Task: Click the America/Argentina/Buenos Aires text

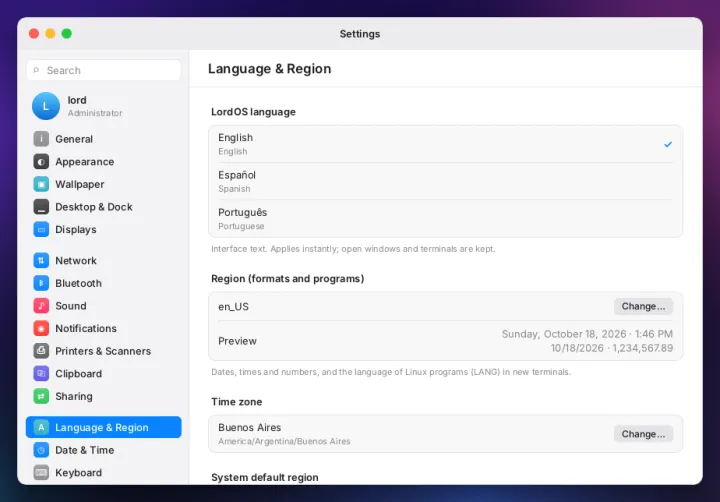Action: (284, 441)
